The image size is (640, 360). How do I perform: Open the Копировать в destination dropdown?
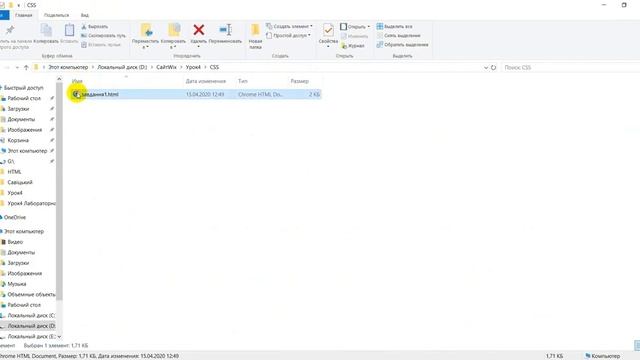point(174,47)
